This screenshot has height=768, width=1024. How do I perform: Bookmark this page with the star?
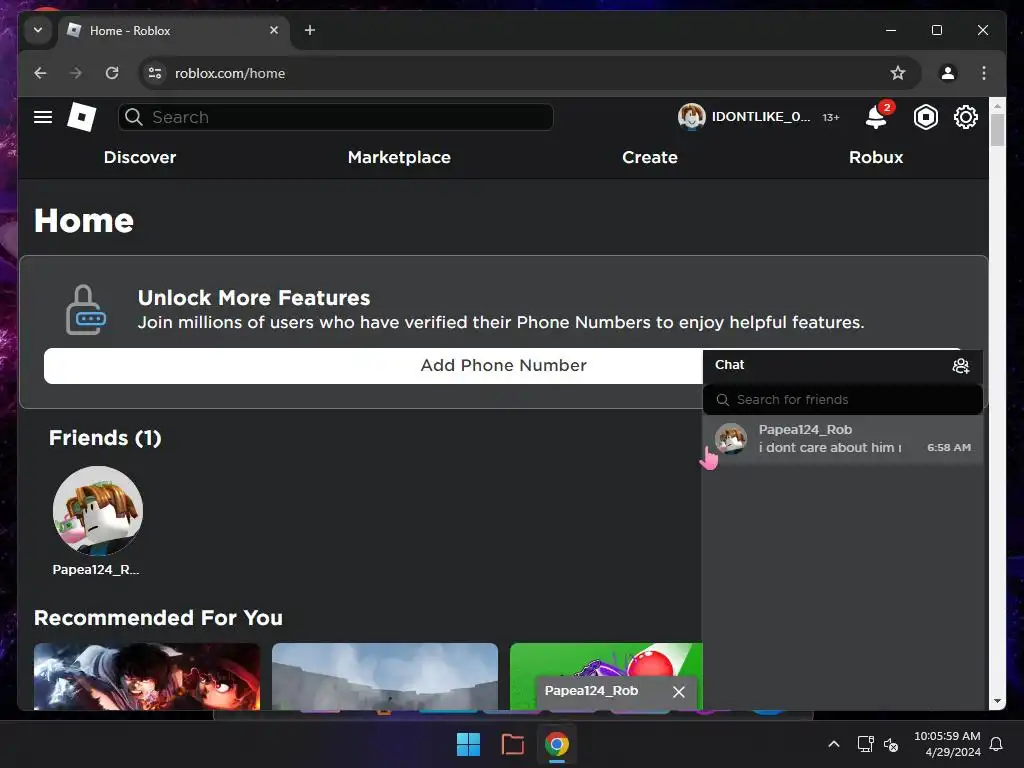click(x=898, y=73)
